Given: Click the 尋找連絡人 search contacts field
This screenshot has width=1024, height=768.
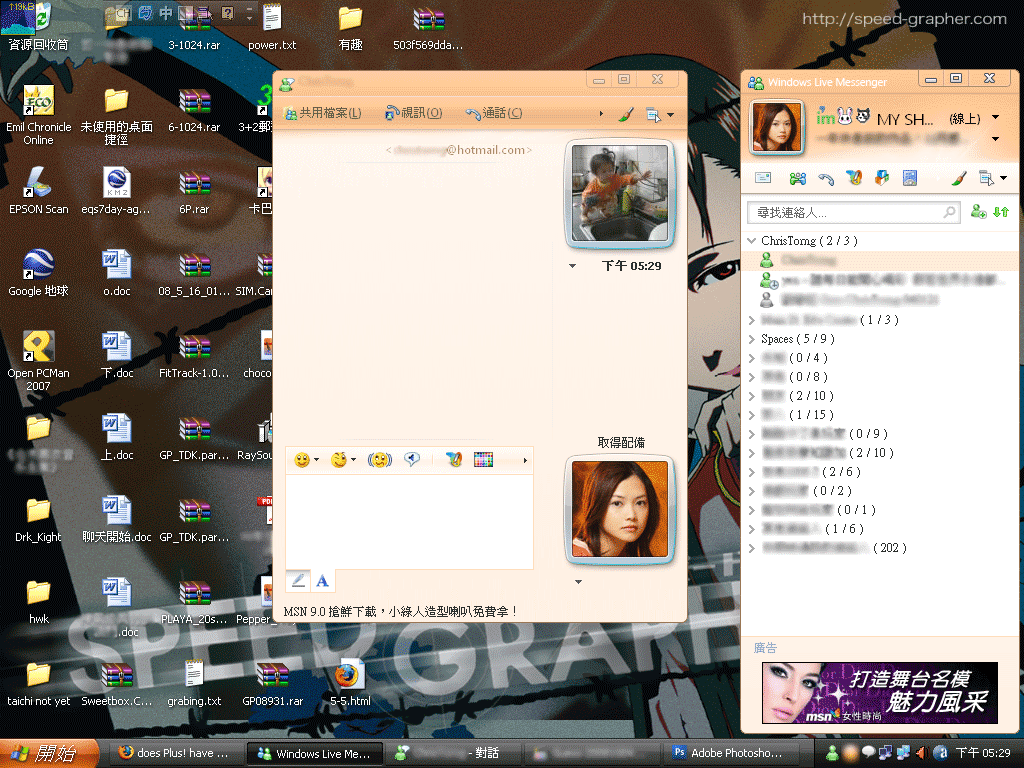Looking at the screenshot, I should [845, 213].
